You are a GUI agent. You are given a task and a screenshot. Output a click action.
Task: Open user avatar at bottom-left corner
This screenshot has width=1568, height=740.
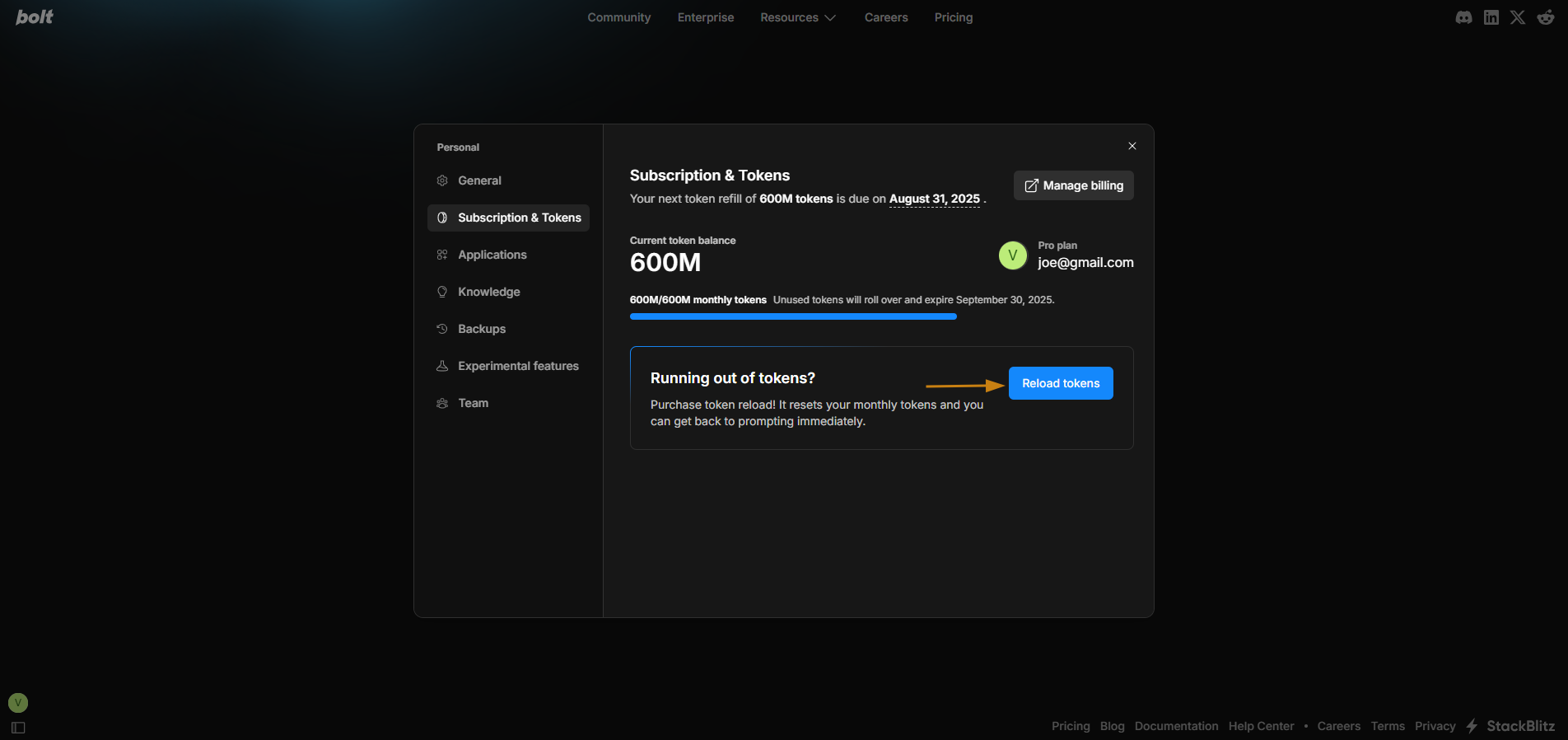[18, 703]
